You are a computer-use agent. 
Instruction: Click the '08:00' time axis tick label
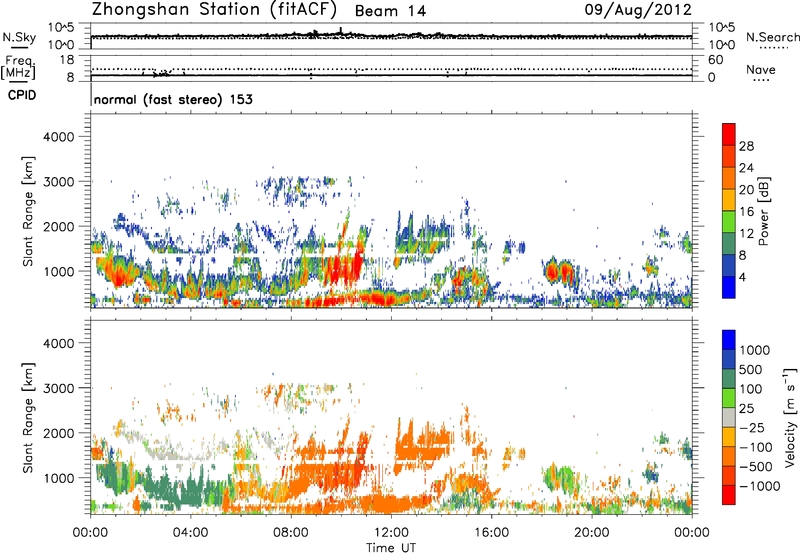[291, 533]
